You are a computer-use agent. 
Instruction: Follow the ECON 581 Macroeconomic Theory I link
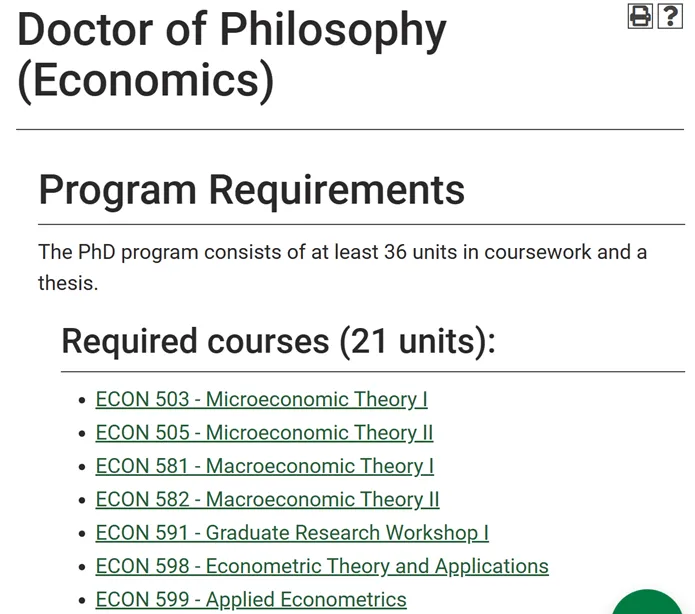point(265,466)
